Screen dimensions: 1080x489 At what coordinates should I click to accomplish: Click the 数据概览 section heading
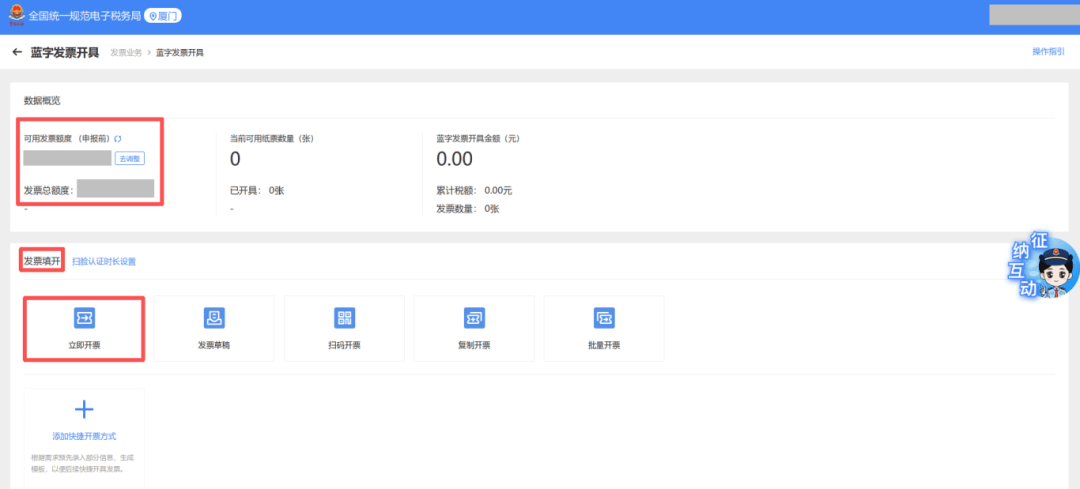click(42, 100)
